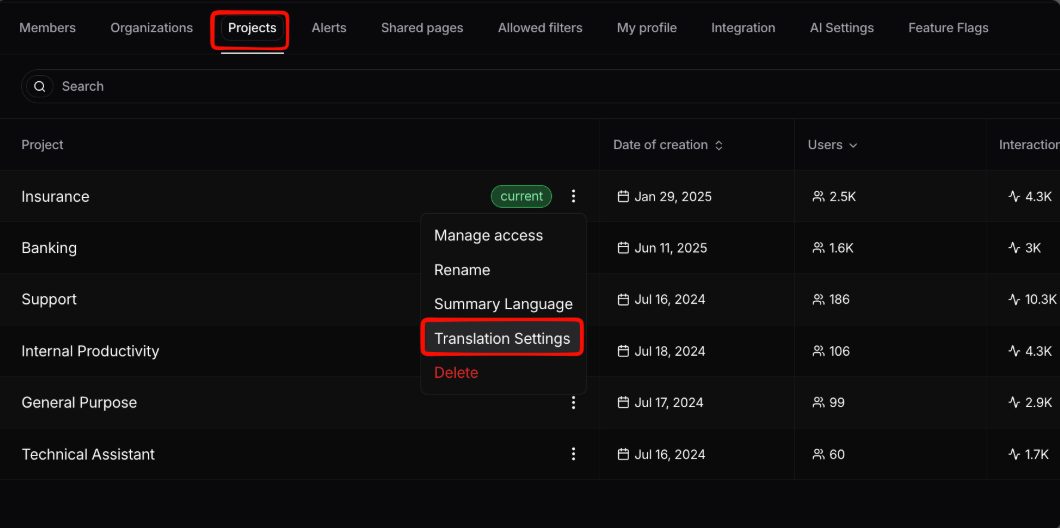Click the Jan 29, 2025 date cell
The width and height of the screenshot is (1060, 528).
[673, 197]
